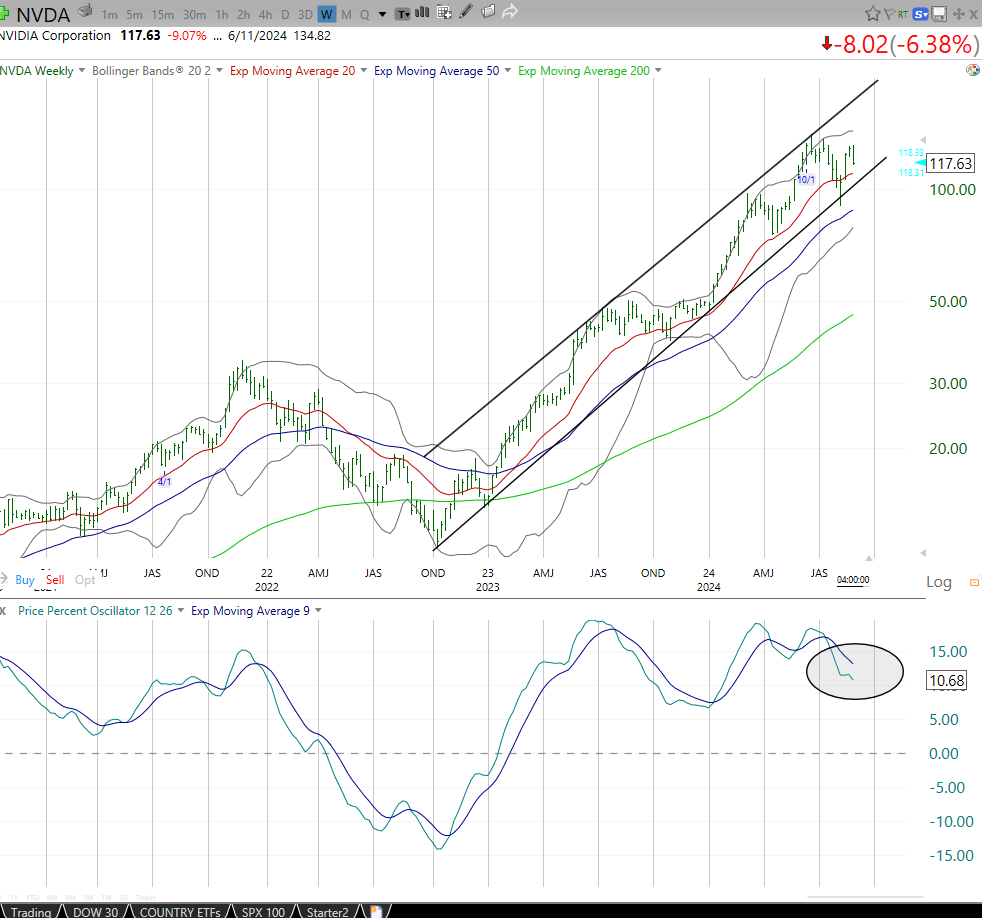Viewport: 982px width, 918px height.
Task: Open the blue S scale dropdown
Action: pos(921,14)
